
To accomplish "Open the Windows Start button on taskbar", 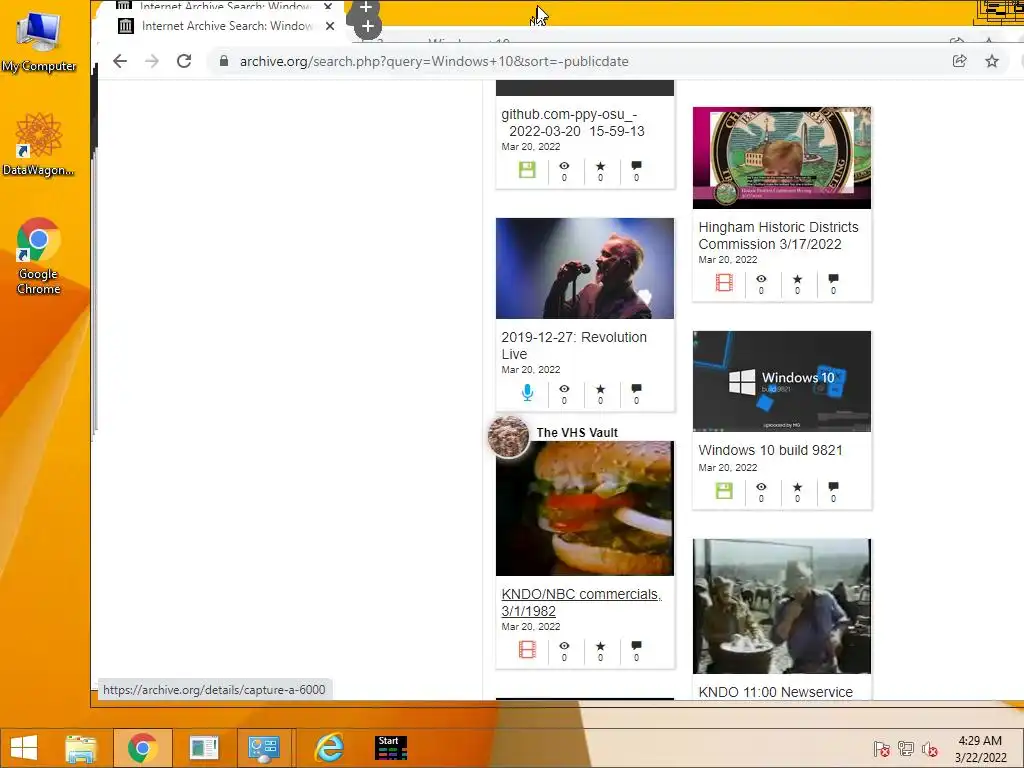I will [24, 748].
